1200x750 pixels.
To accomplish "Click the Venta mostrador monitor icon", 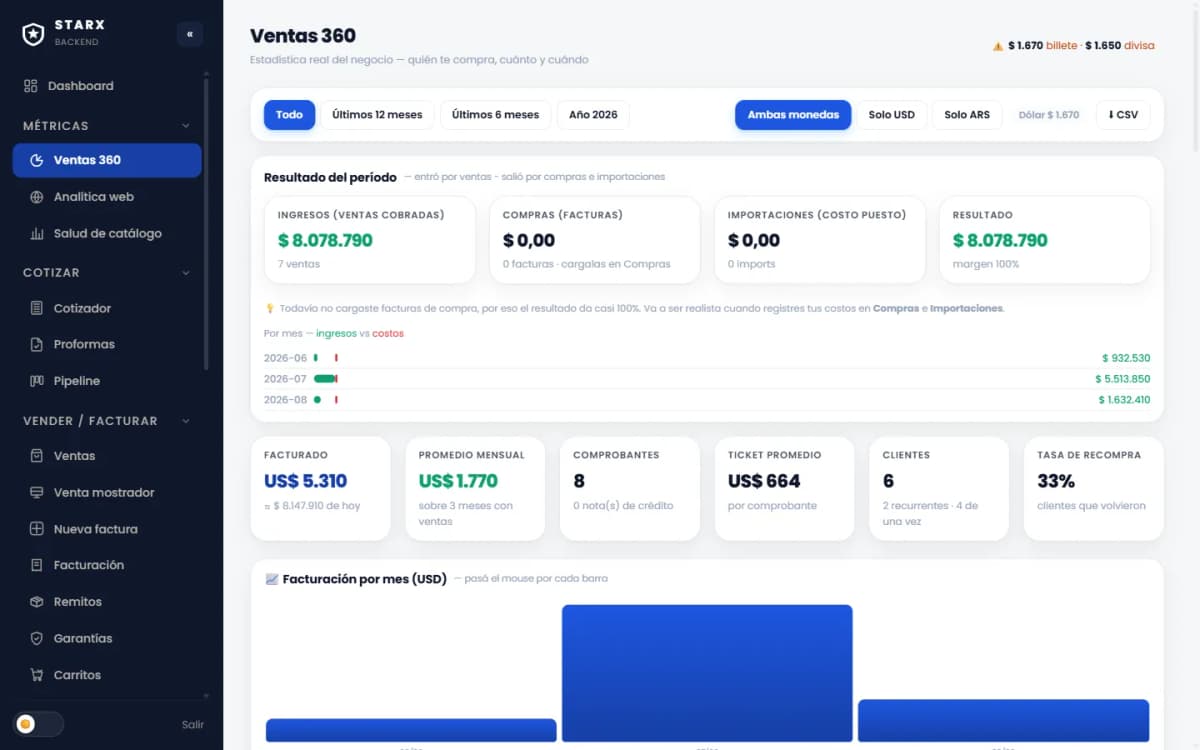I will point(37,492).
